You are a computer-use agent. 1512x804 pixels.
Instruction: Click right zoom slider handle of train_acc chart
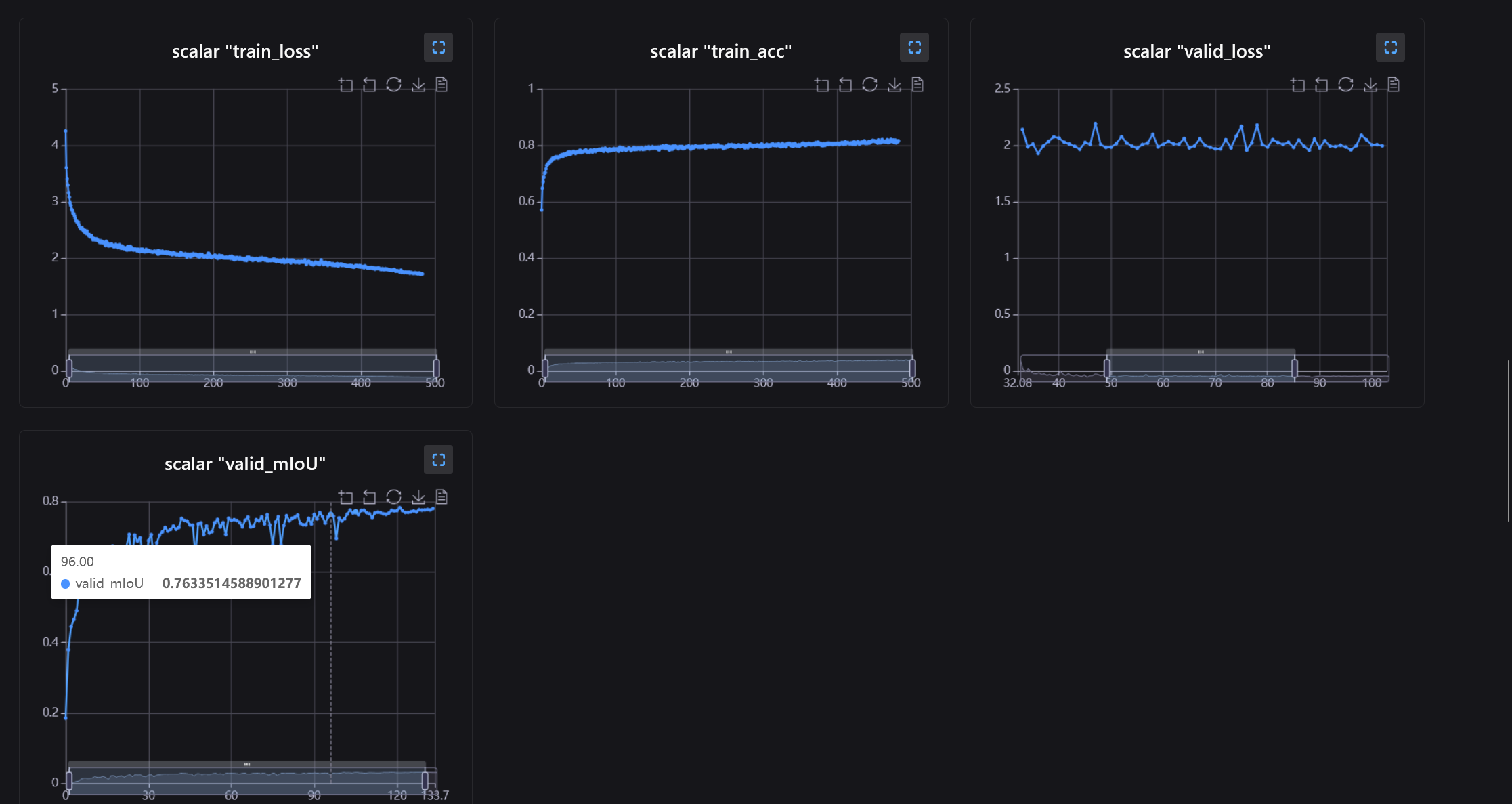pyautogui.click(x=912, y=368)
